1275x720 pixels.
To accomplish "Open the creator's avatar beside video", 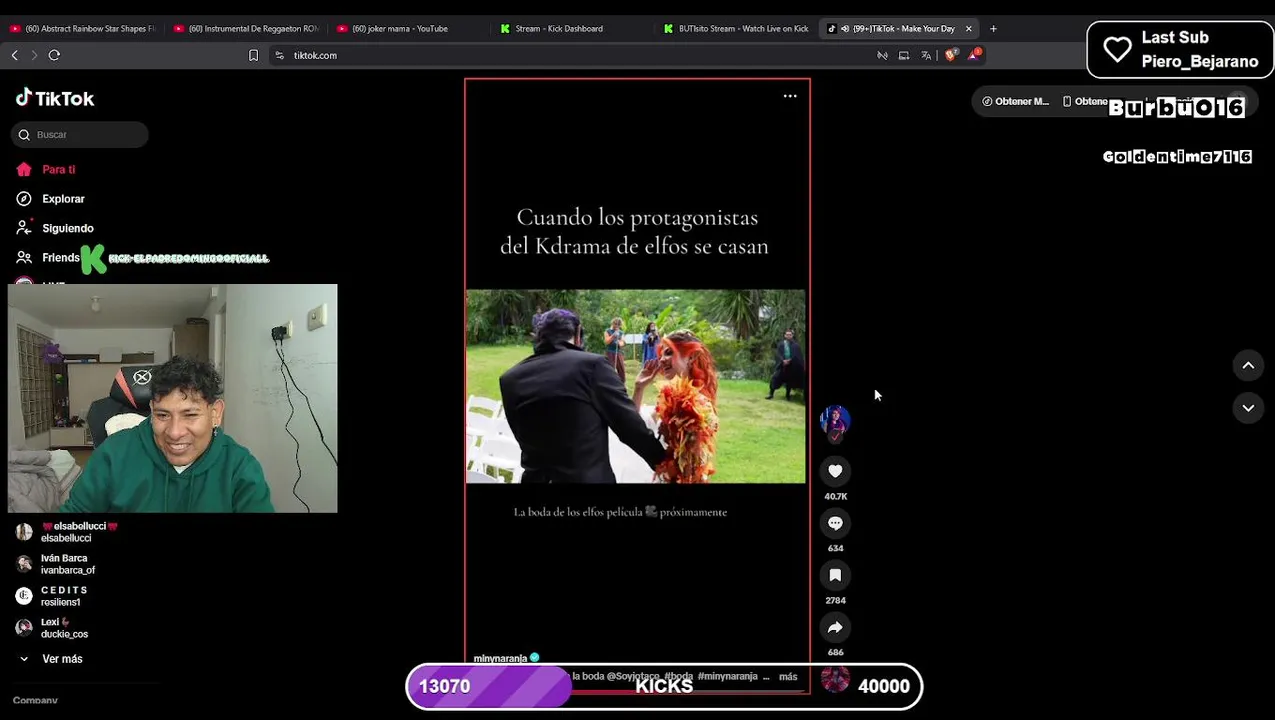I will [x=835, y=420].
